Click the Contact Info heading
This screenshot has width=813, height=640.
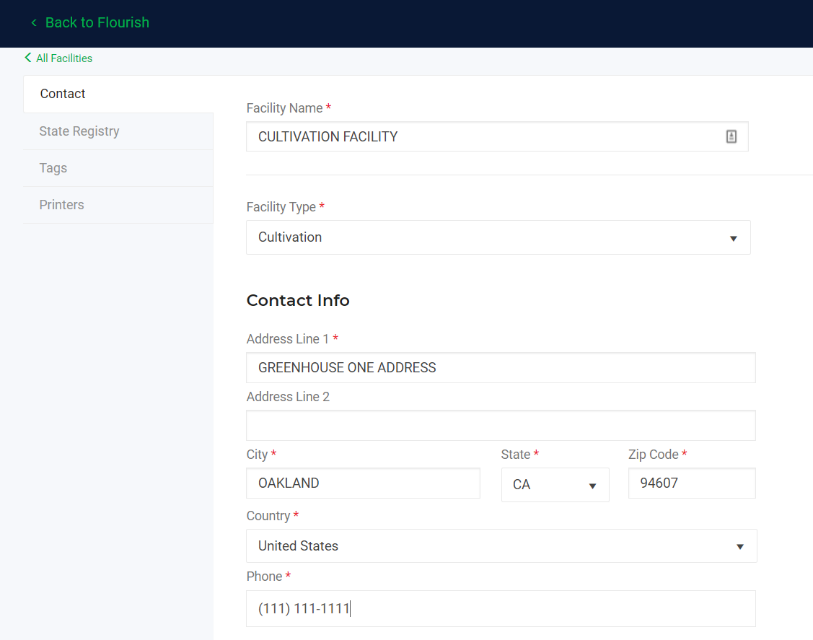[x=298, y=300]
